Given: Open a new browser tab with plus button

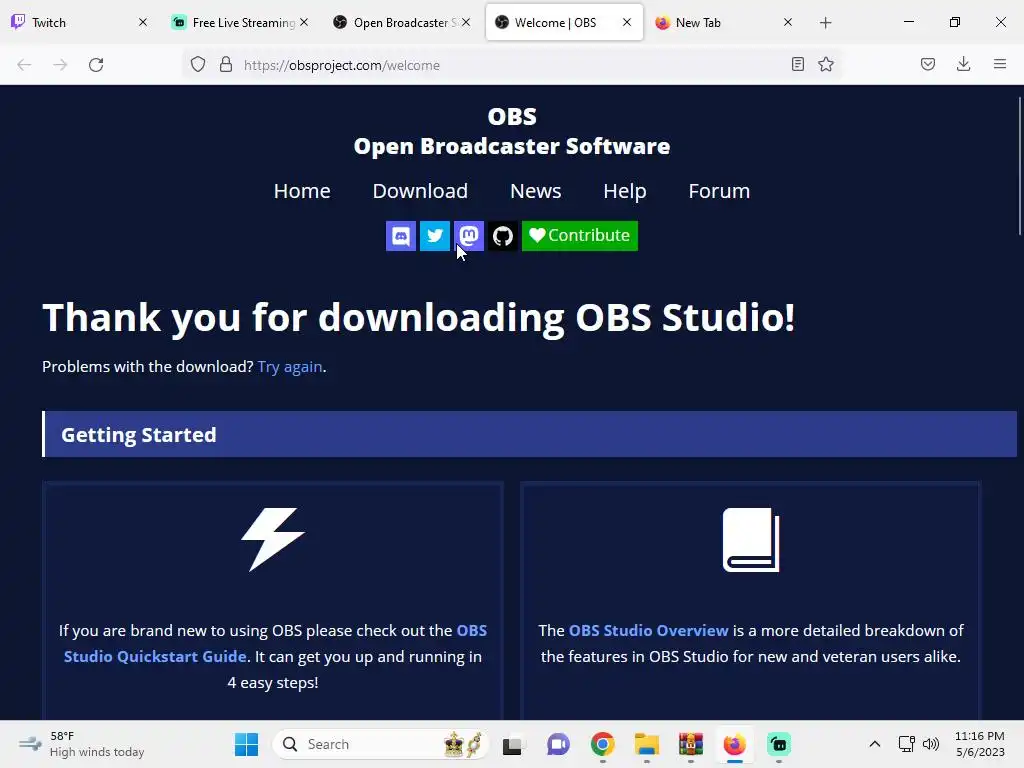Looking at the screenshot, I should (825, 23).
